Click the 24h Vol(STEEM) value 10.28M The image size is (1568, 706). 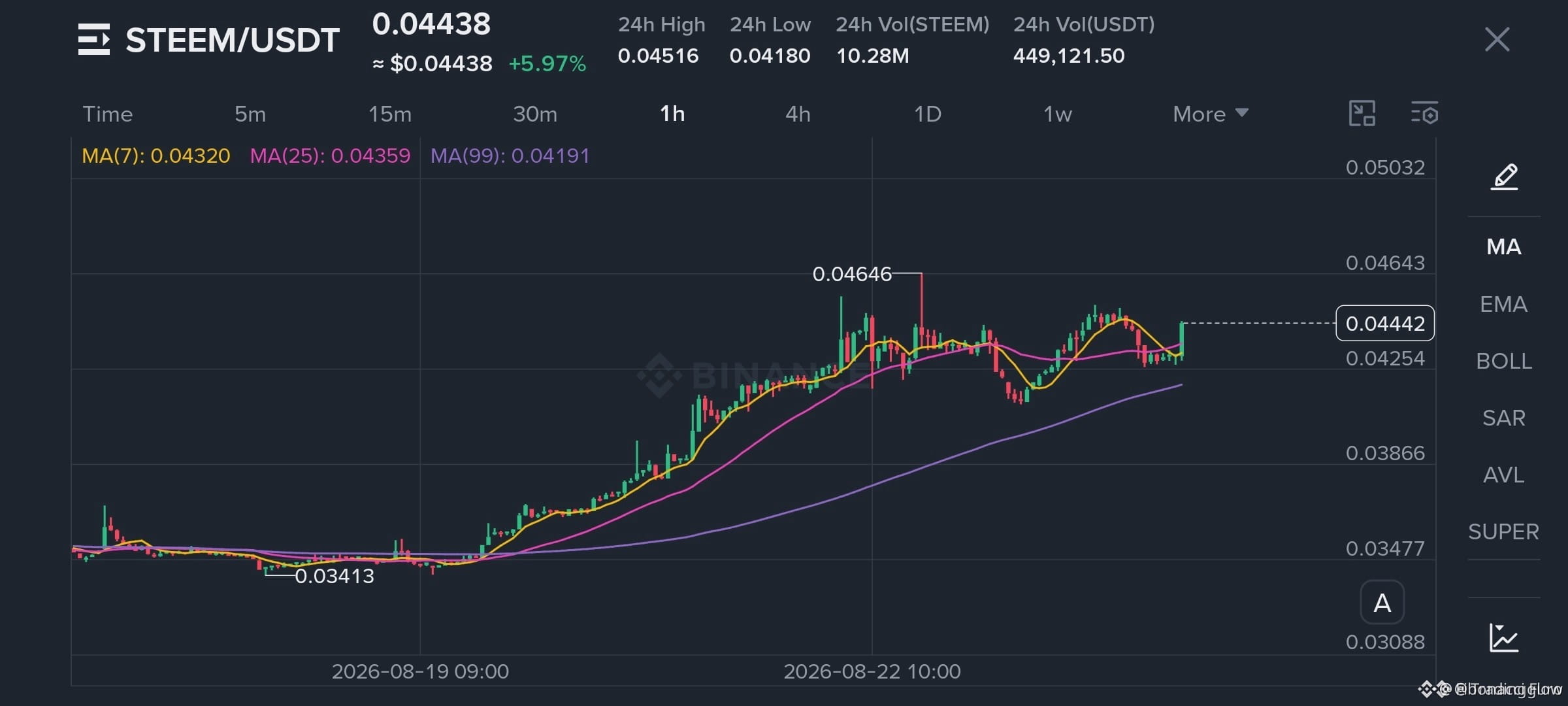[872, 56]
